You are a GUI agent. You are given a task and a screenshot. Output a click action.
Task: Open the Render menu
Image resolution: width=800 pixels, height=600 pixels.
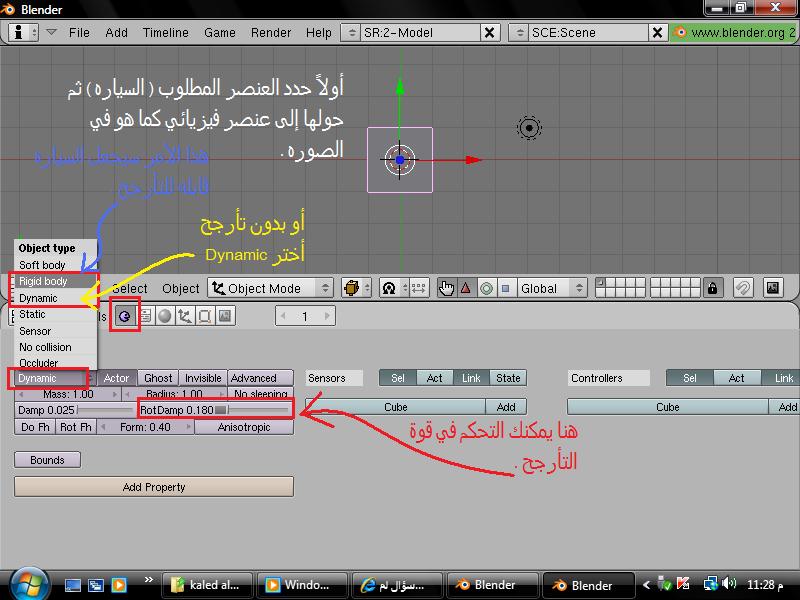point(270,33)
